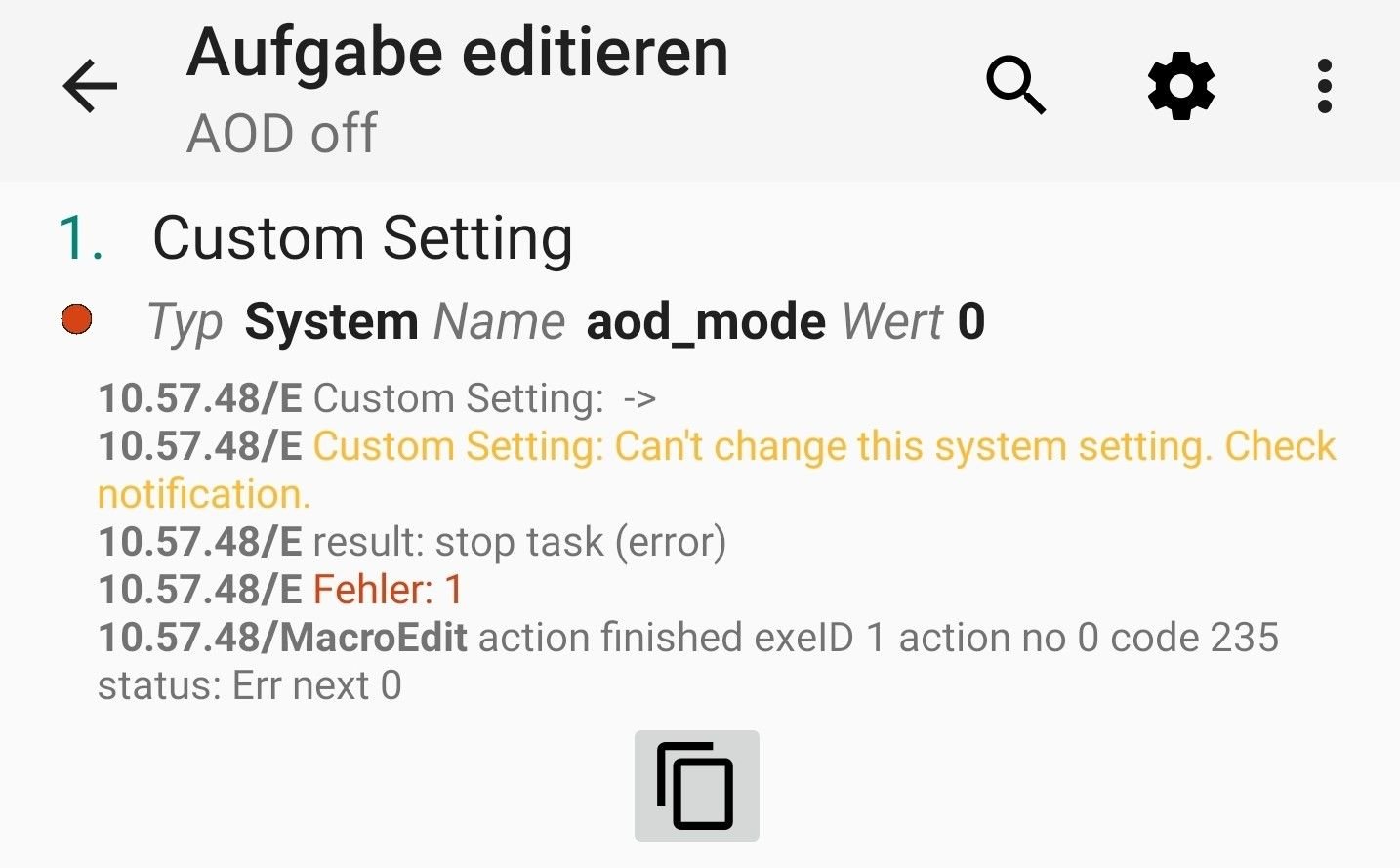
Task: Select the Custom Setting action title
Action: point(362,238)
